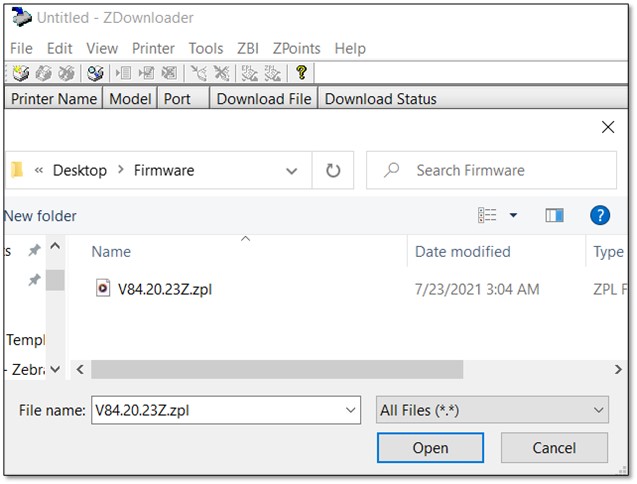Expand the File name dropdown list

[350, 410]
